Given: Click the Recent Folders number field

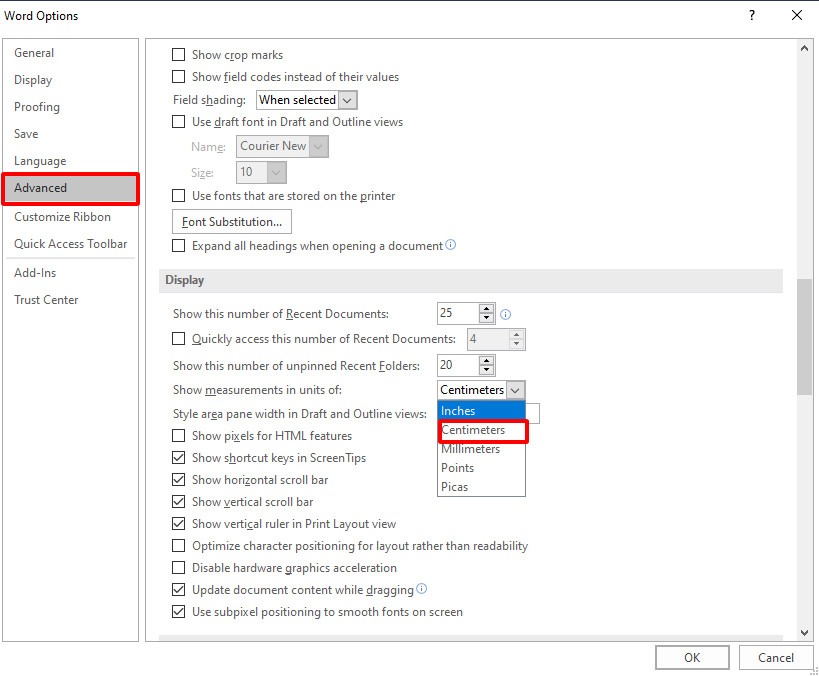Looking at the screenshot, I should 458,366.
